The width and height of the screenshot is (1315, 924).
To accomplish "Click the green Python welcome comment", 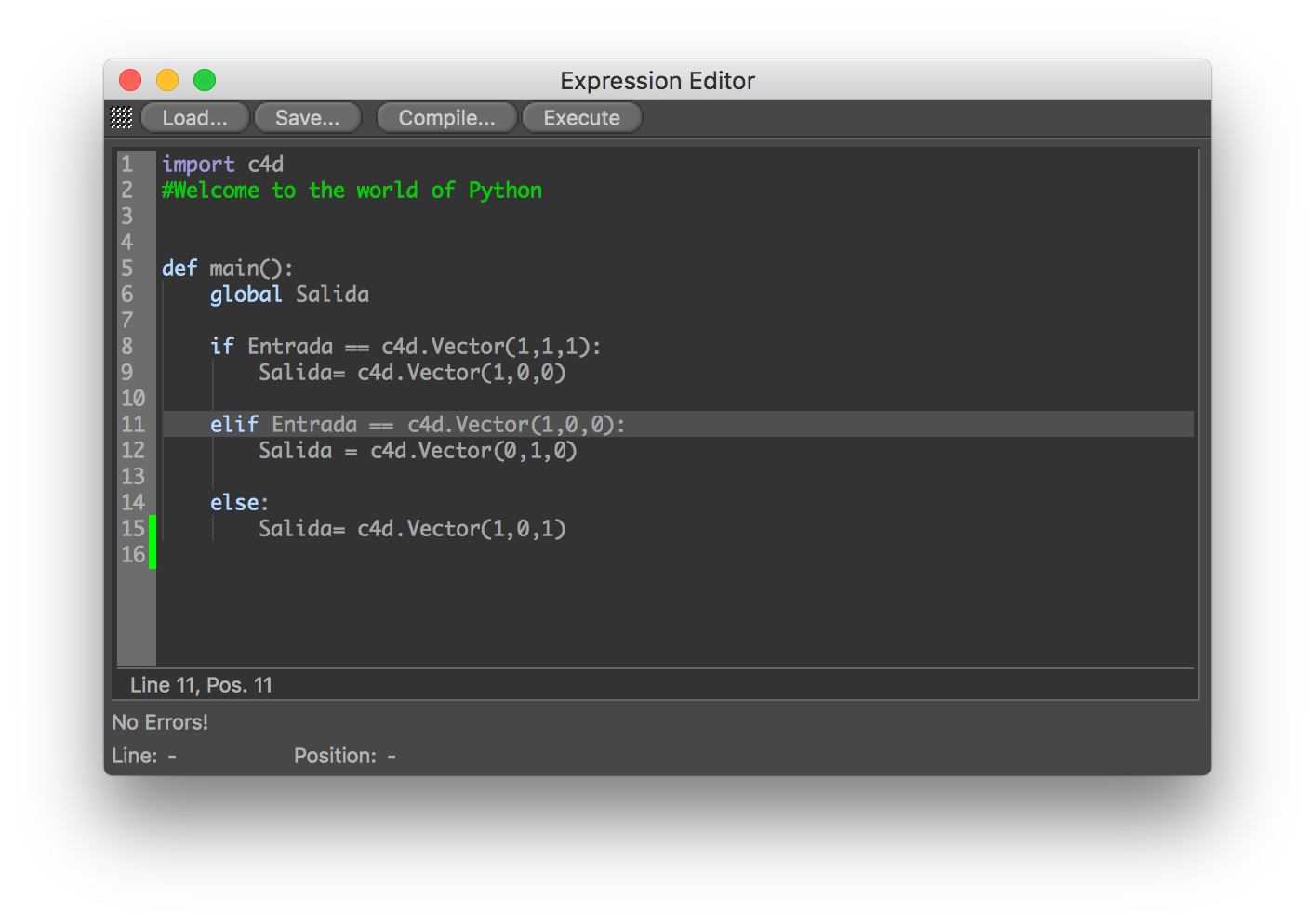I will click(352, 191).
